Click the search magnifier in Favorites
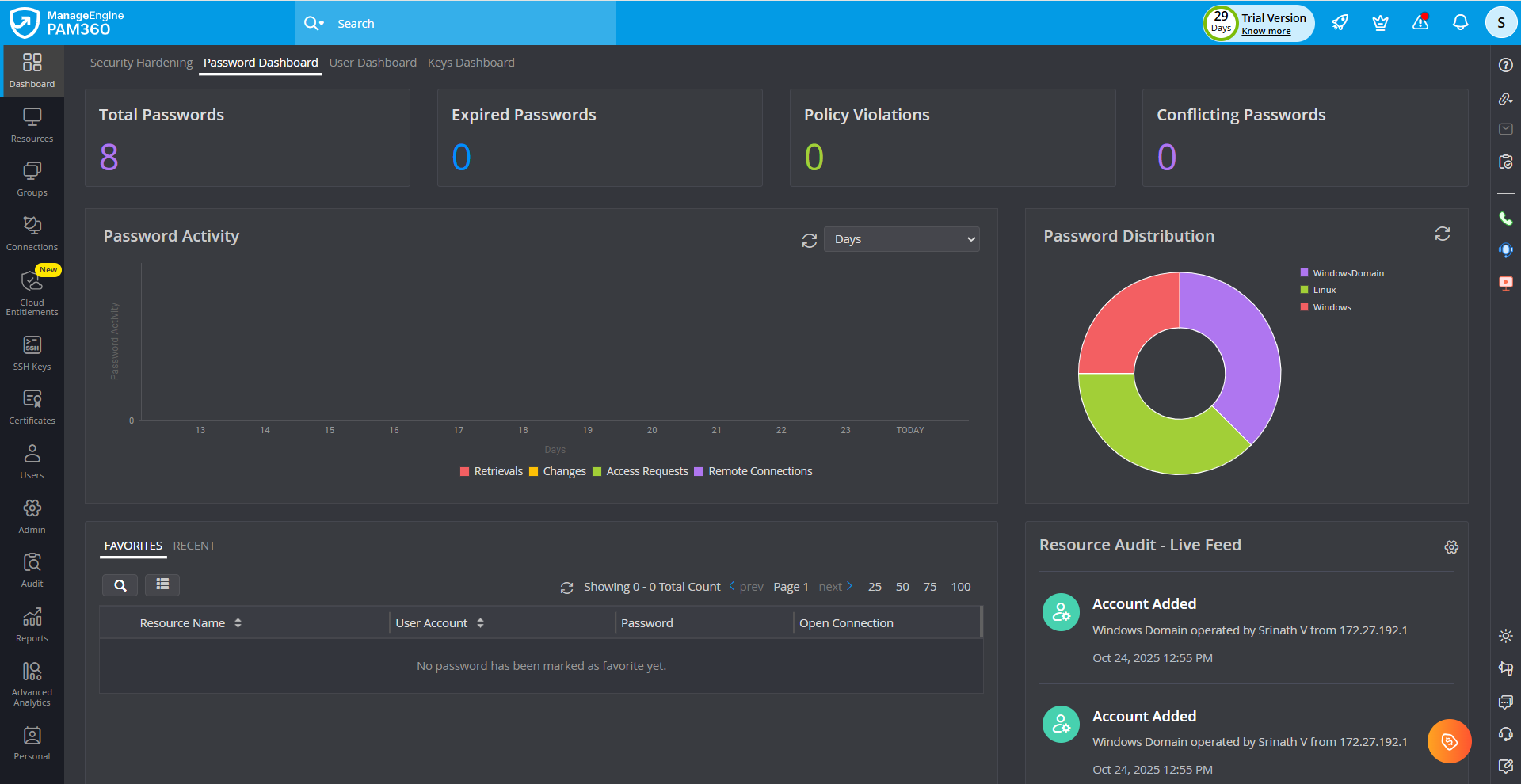Viewport: 1521px width, 784px height. click(x=120, y=585)
